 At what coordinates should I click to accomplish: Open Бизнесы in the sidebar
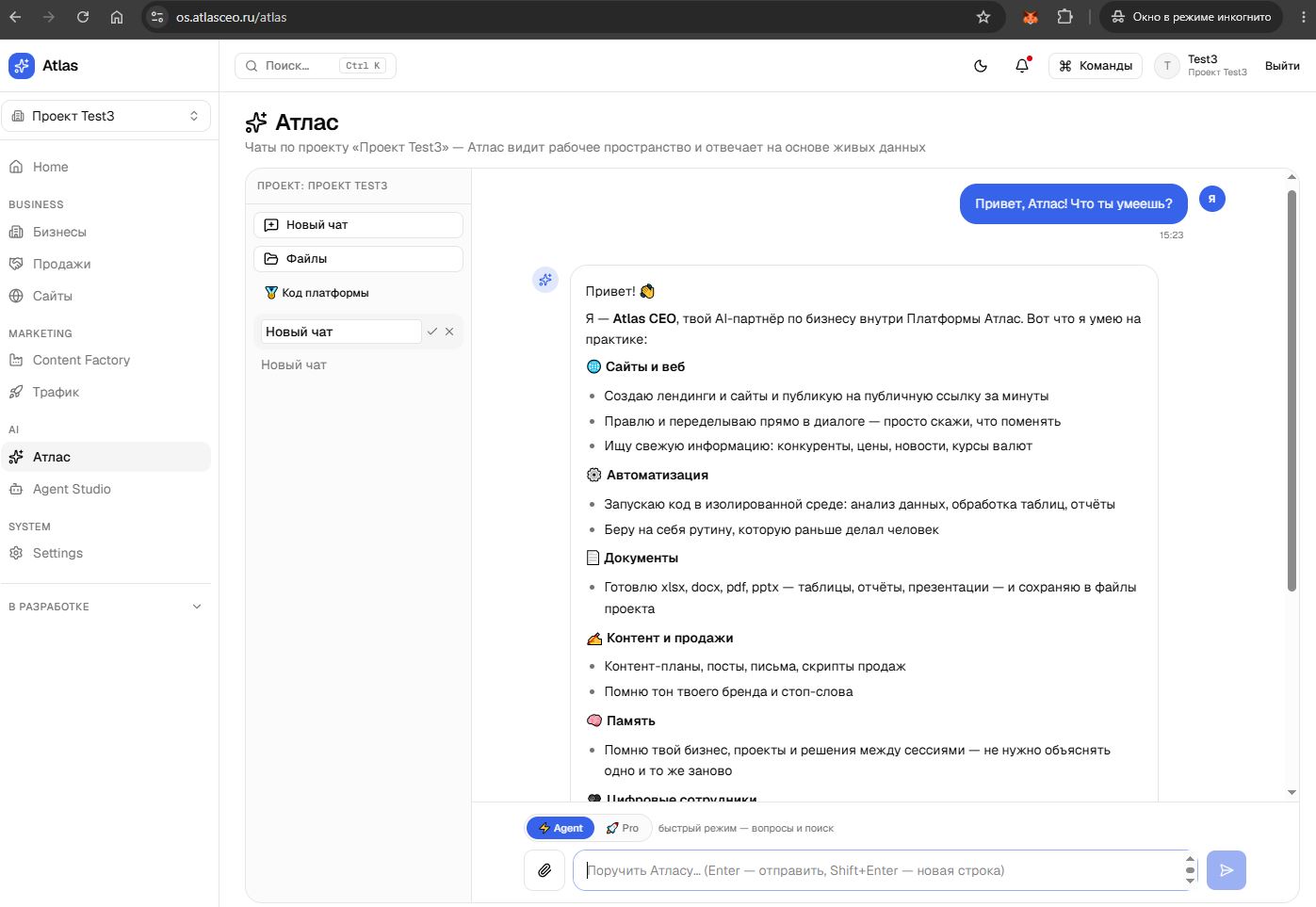(106, 232)
